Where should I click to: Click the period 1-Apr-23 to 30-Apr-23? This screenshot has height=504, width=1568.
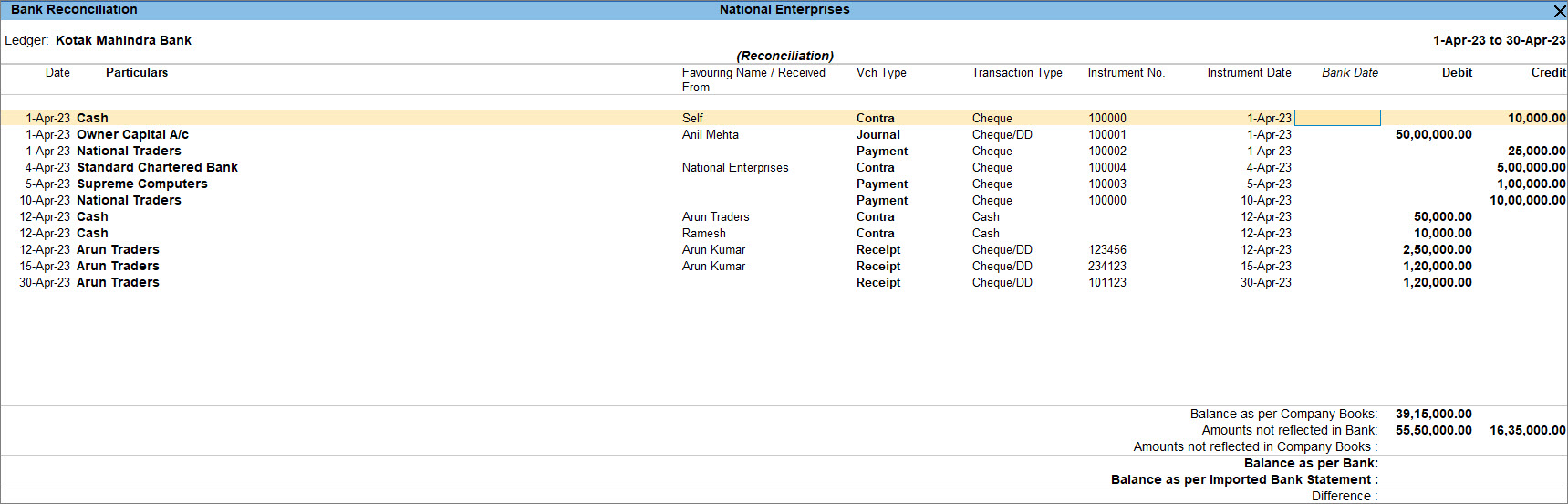[1499, 40]
